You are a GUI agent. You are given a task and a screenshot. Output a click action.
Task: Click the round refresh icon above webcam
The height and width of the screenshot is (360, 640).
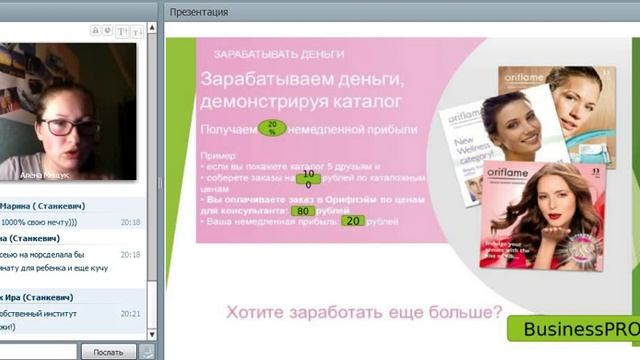click(108, 31)
